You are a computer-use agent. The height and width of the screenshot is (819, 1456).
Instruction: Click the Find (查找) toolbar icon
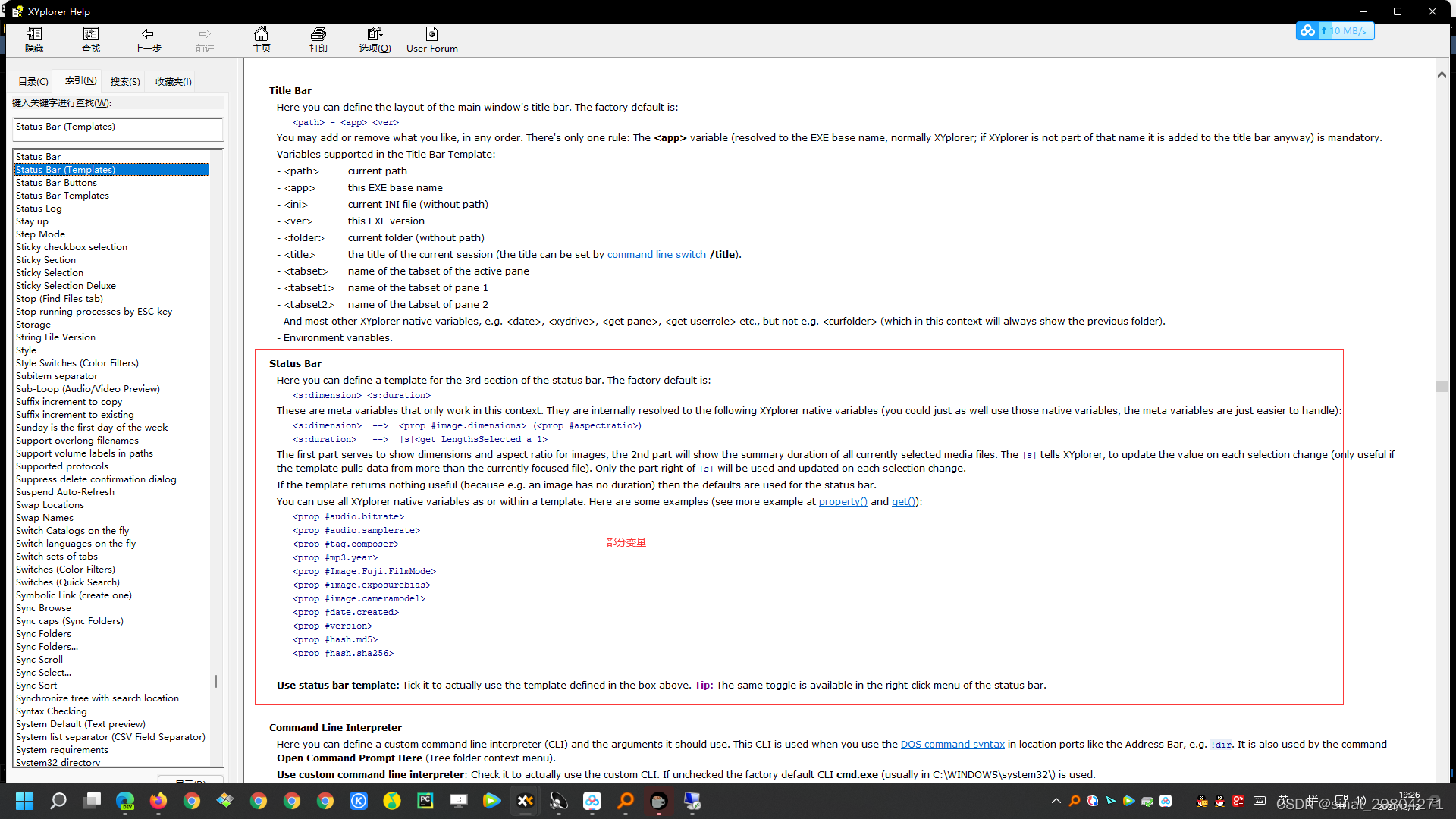(91, 39)
